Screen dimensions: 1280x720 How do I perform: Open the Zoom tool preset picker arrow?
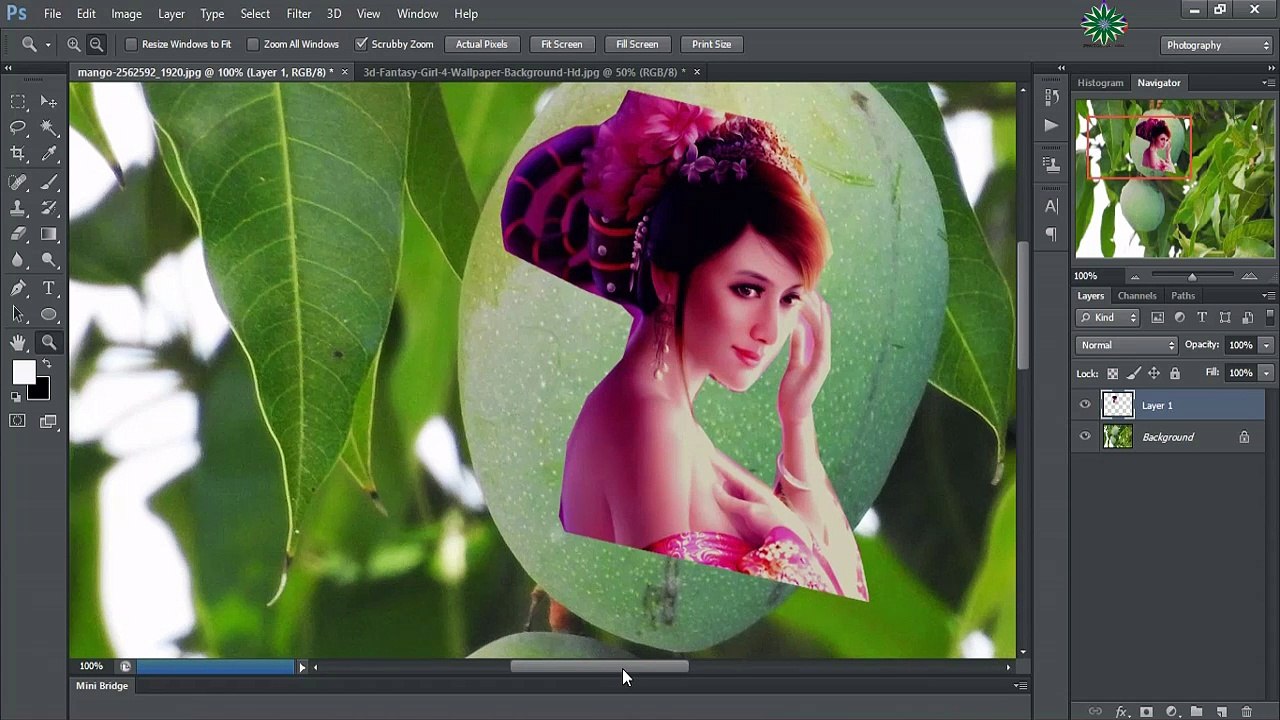pyautogui.click(x=47, y=45)
